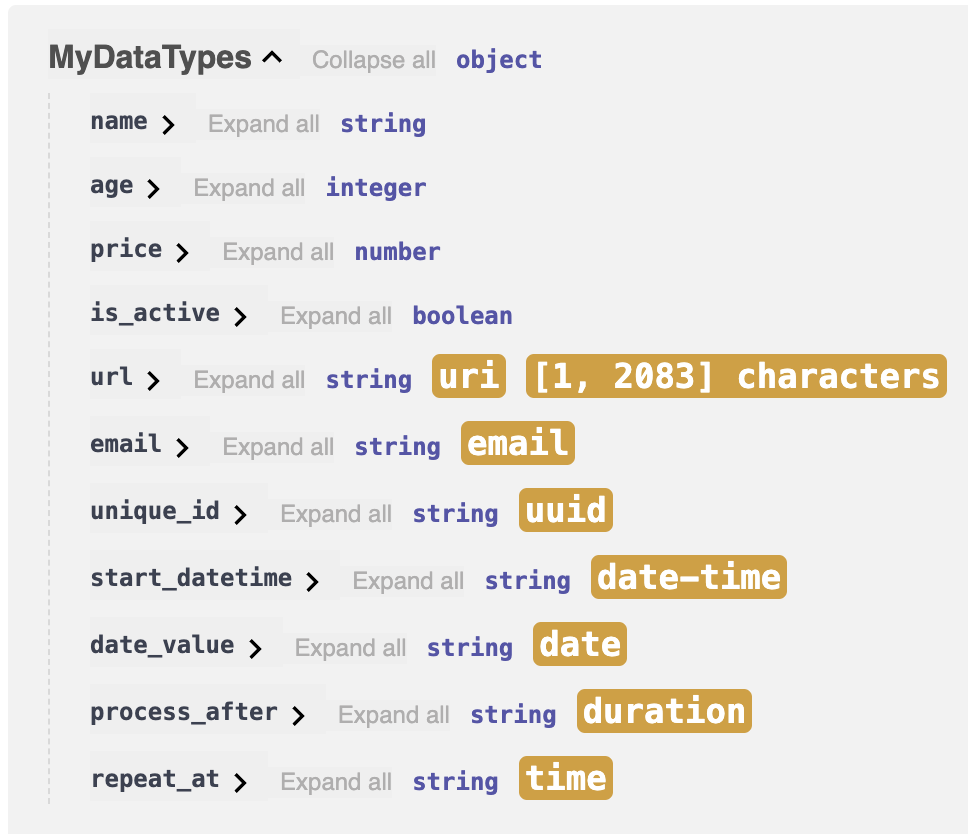Expand the age property chevron

coord(153,189)
